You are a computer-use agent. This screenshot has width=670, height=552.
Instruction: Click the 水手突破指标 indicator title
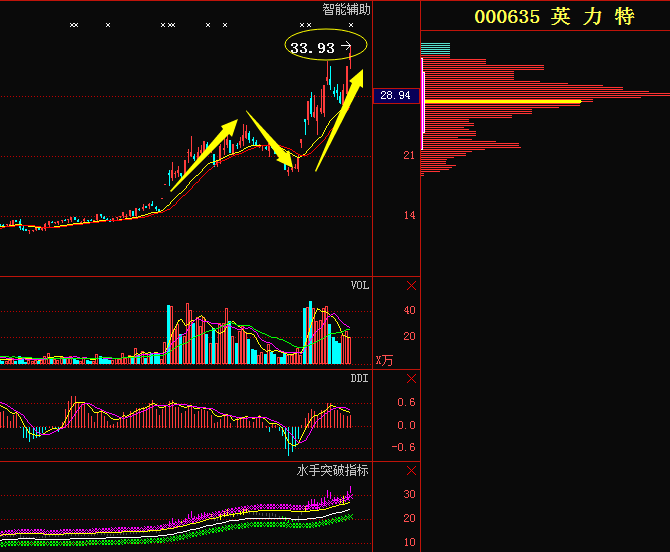[x=332, y=471]
